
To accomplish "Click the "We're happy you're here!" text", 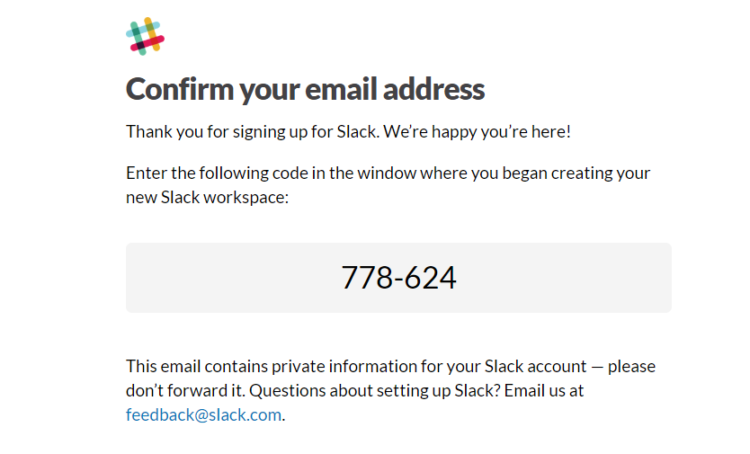I will 477,132.
